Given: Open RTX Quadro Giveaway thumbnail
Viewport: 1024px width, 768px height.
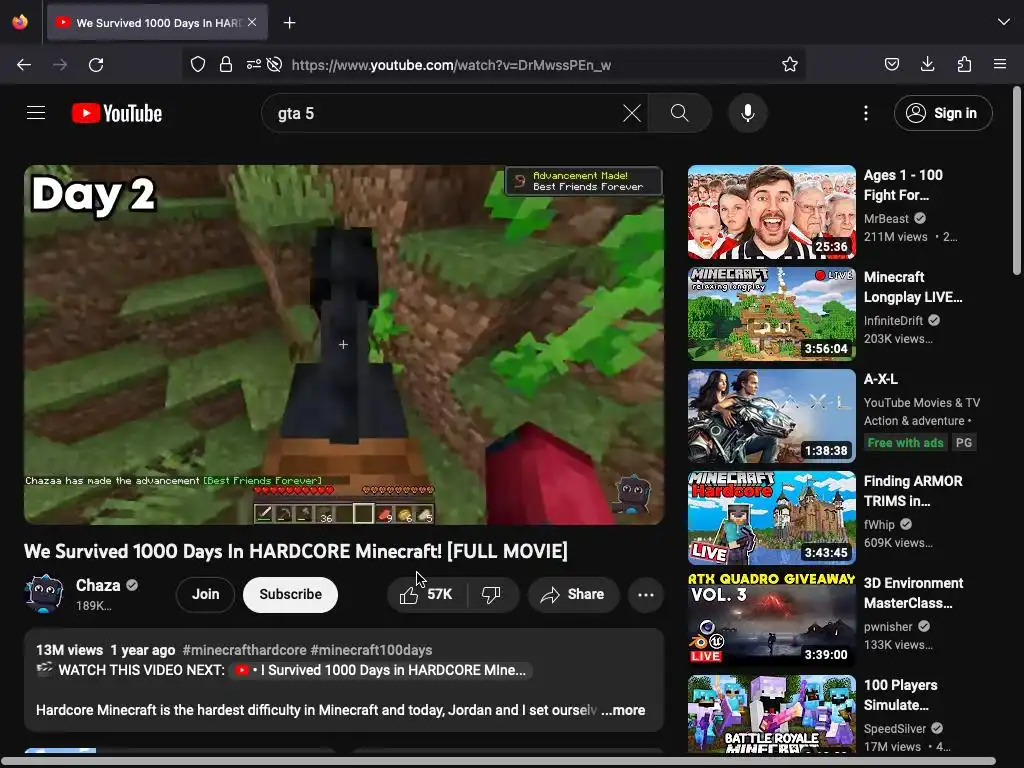Looking at the screenshot, I should tap(771, 620).
